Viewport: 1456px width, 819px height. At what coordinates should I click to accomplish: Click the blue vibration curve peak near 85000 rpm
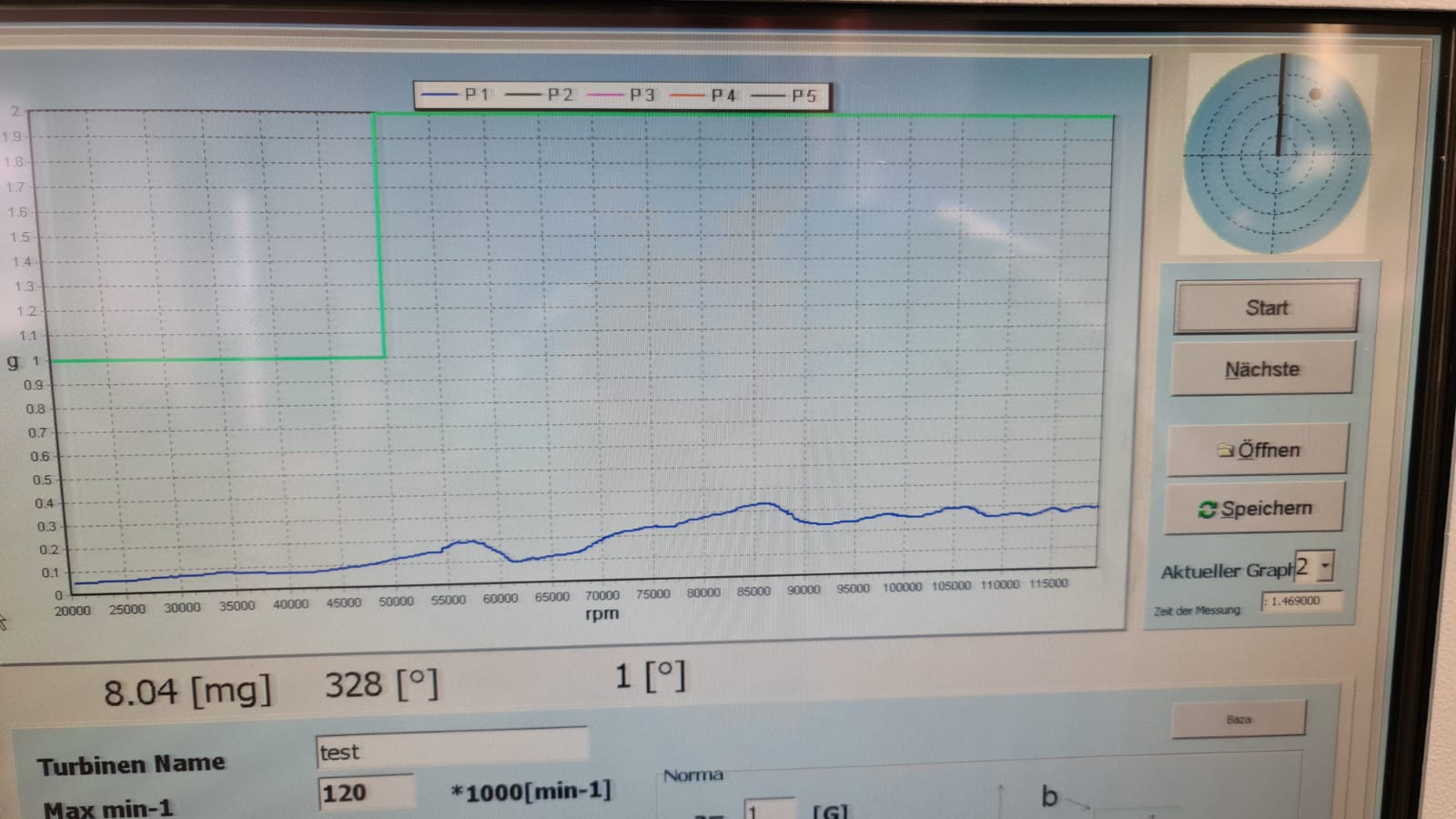coord(764,504)
